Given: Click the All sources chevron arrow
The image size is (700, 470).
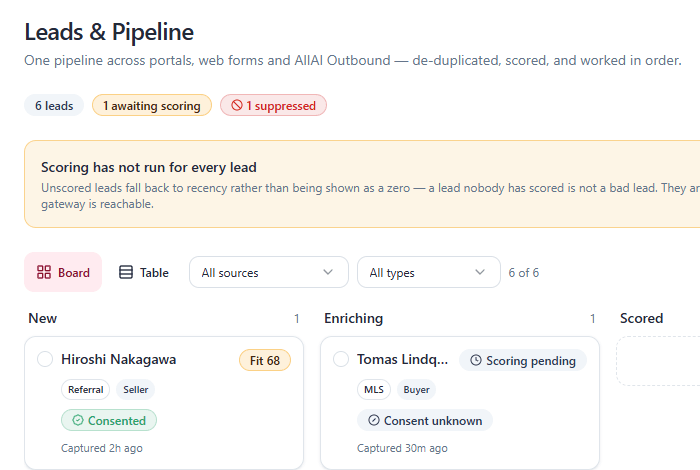Looking at the screenshot, I should click(328, 272).
